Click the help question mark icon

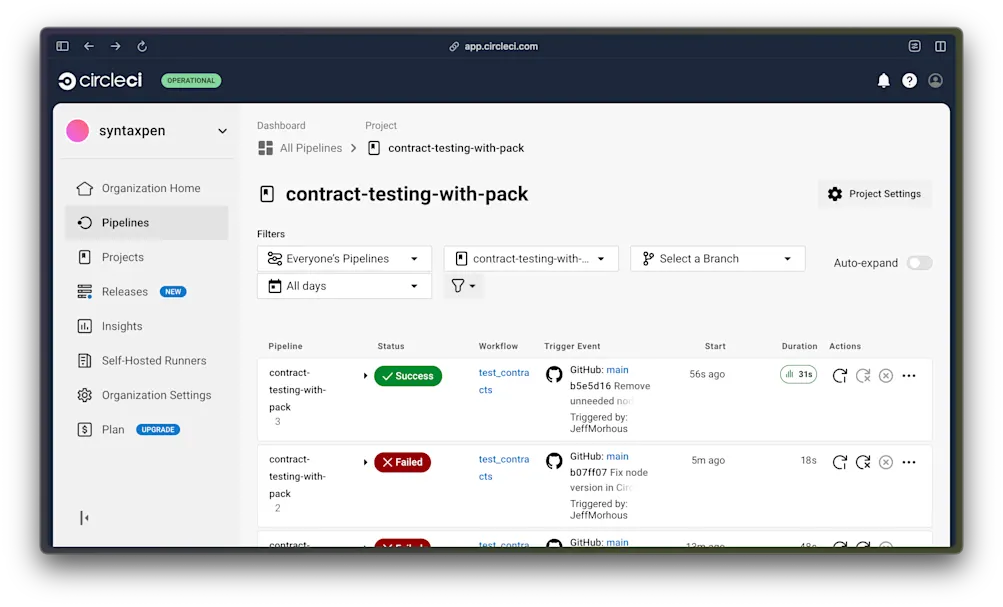click(909, 81)
